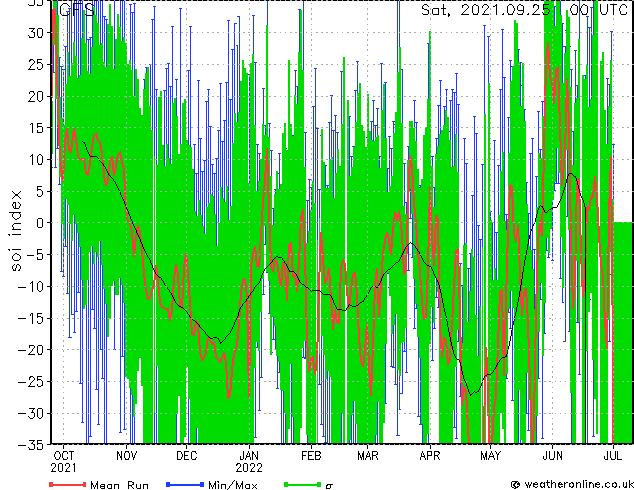Click the 25 y-axis value

coord(35,65)
